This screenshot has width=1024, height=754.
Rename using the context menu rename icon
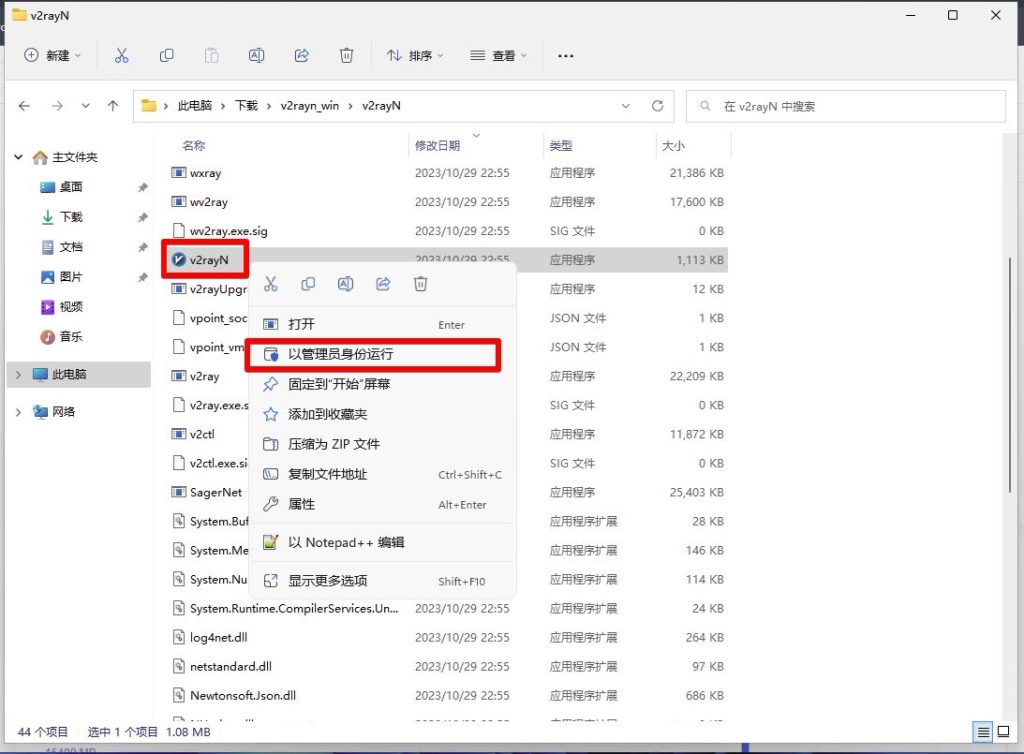345,284
